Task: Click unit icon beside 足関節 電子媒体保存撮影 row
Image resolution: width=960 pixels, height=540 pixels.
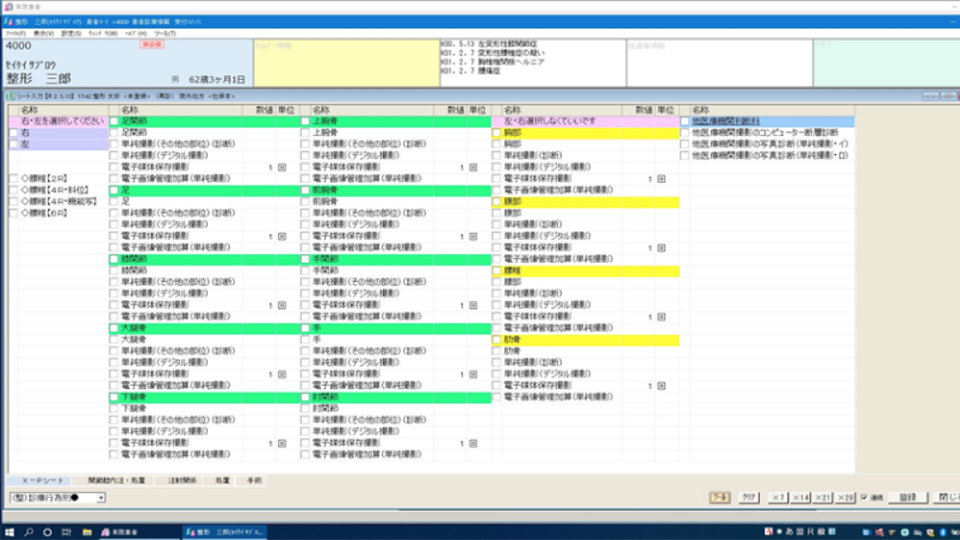Action: (281, 167)
